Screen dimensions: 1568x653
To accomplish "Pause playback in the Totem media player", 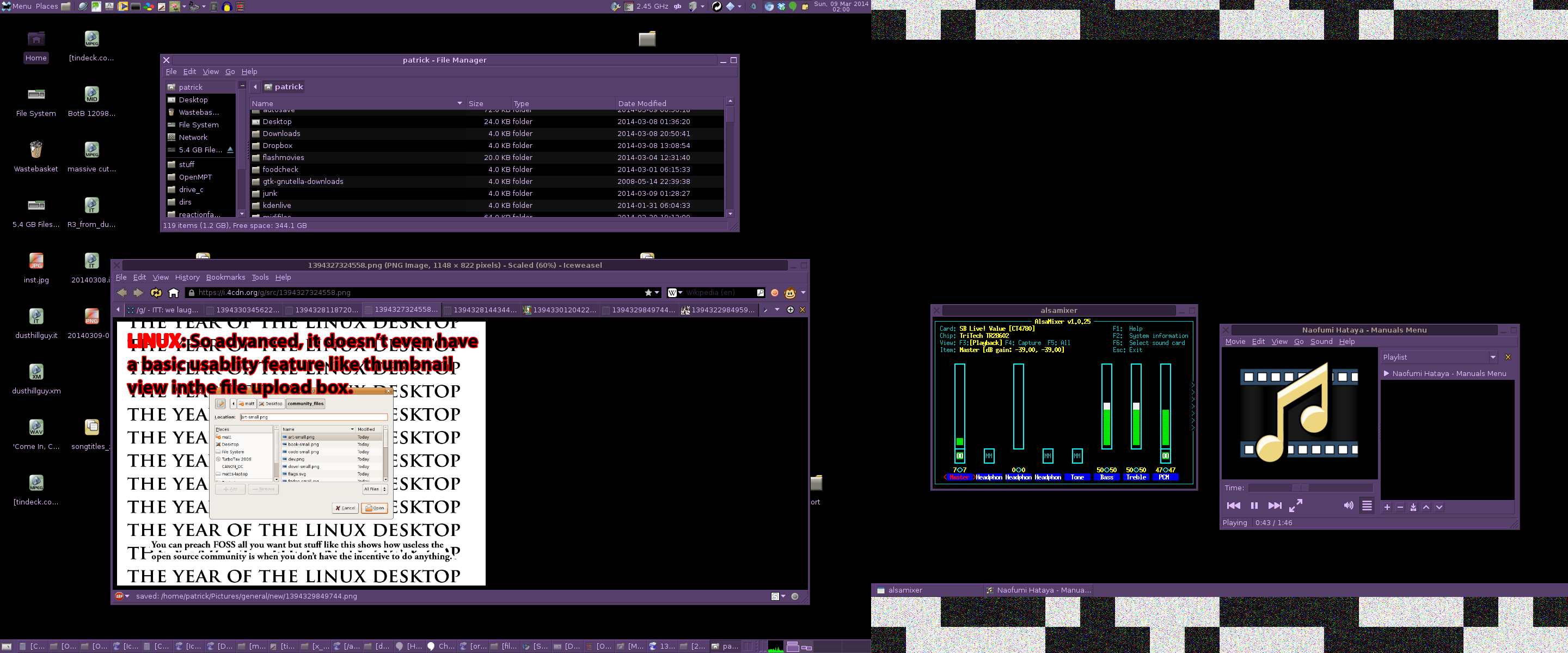I will [1254, 506].
